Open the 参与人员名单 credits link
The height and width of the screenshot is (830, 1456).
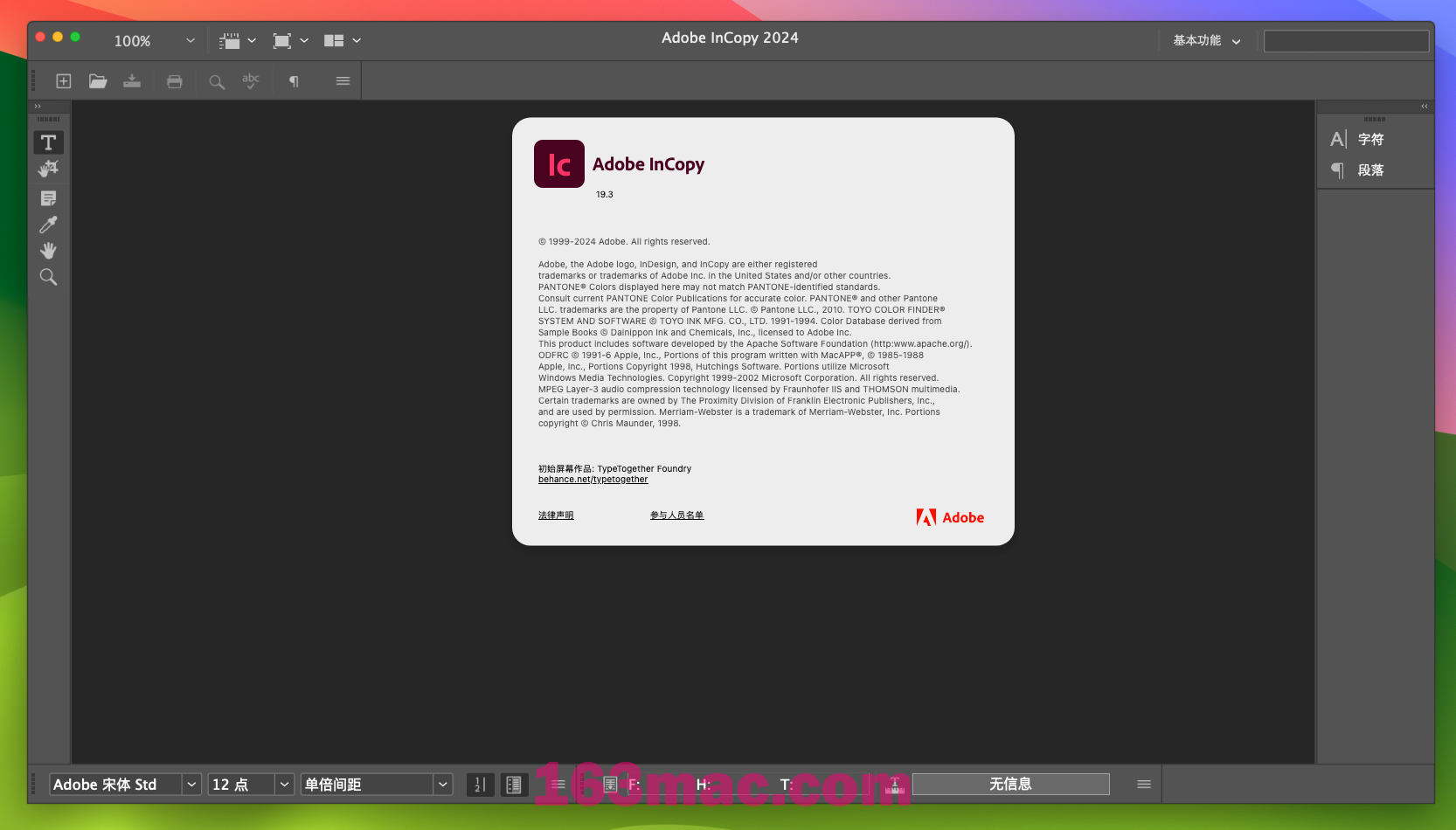(676, 515)
